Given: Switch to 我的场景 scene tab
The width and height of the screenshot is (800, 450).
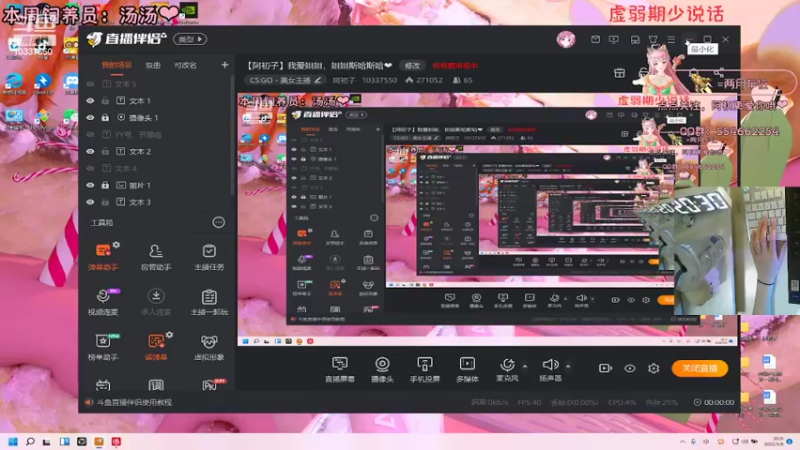Looking at the screenshot, I should point(116,65).
